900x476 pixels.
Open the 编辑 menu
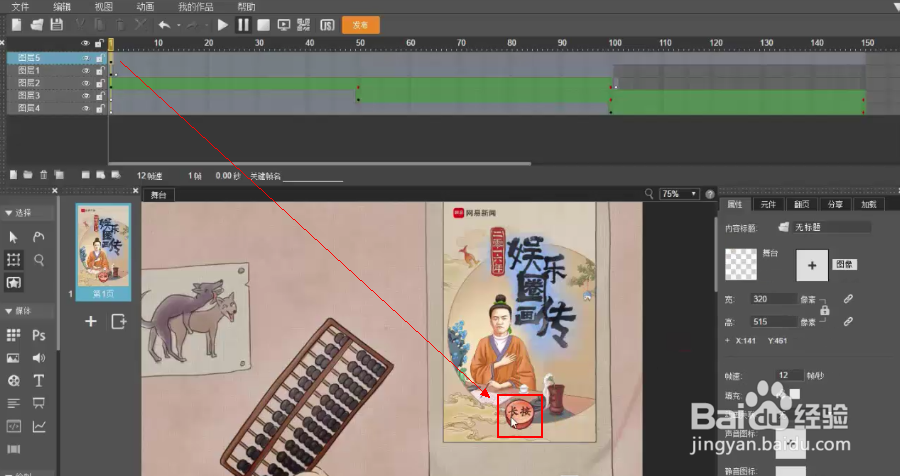(62, 7)
